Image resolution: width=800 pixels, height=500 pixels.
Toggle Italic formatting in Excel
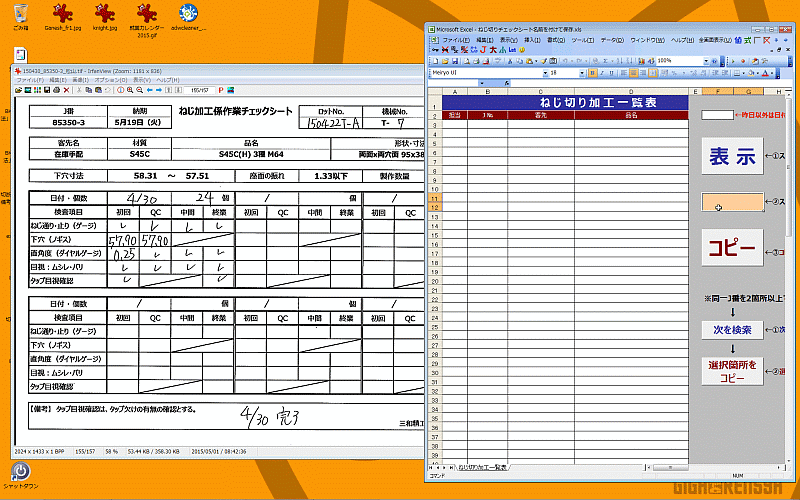coord(602,73)
